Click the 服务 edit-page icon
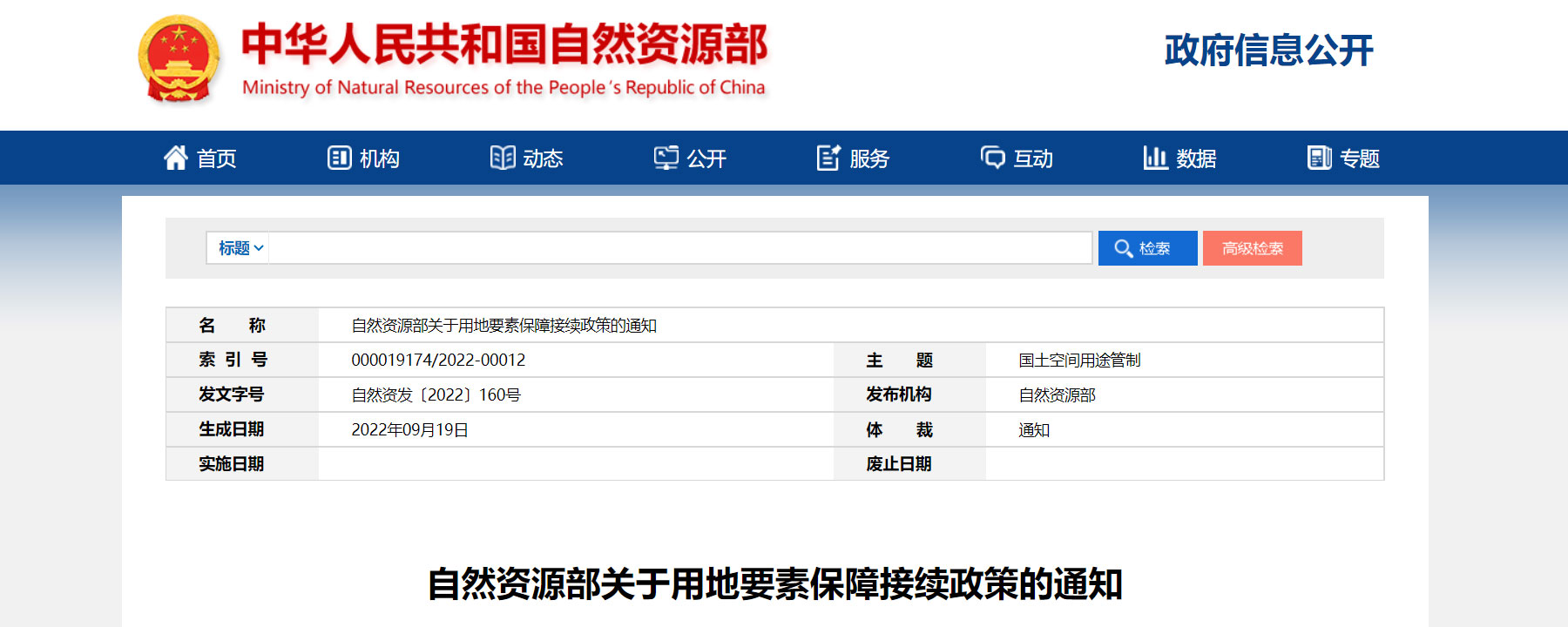This screenshot has height=627, width=1568. [x=828, y=158]
